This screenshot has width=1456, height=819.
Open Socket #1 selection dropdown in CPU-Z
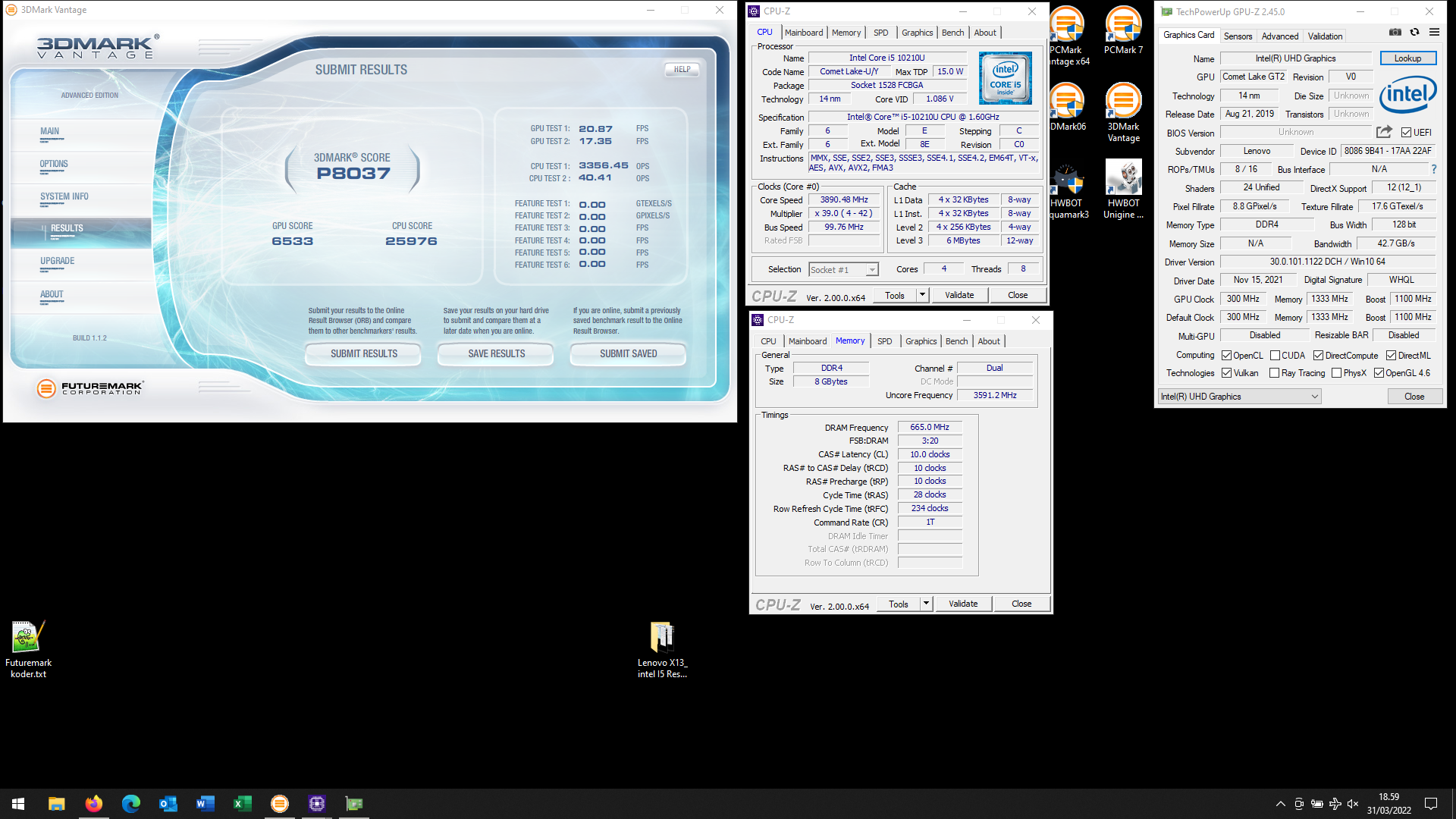(x=843, y=269)
